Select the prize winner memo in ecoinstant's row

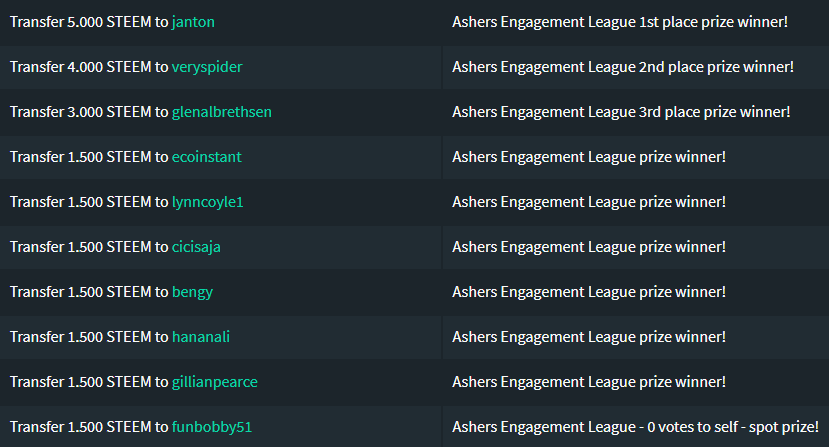589,157
